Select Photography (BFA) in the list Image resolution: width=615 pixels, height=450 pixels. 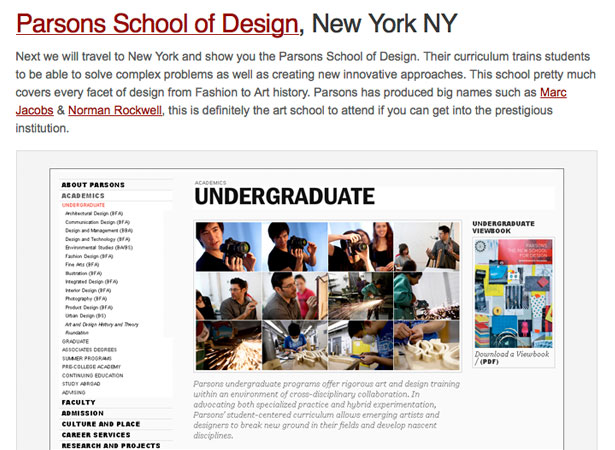click(86, 299)
